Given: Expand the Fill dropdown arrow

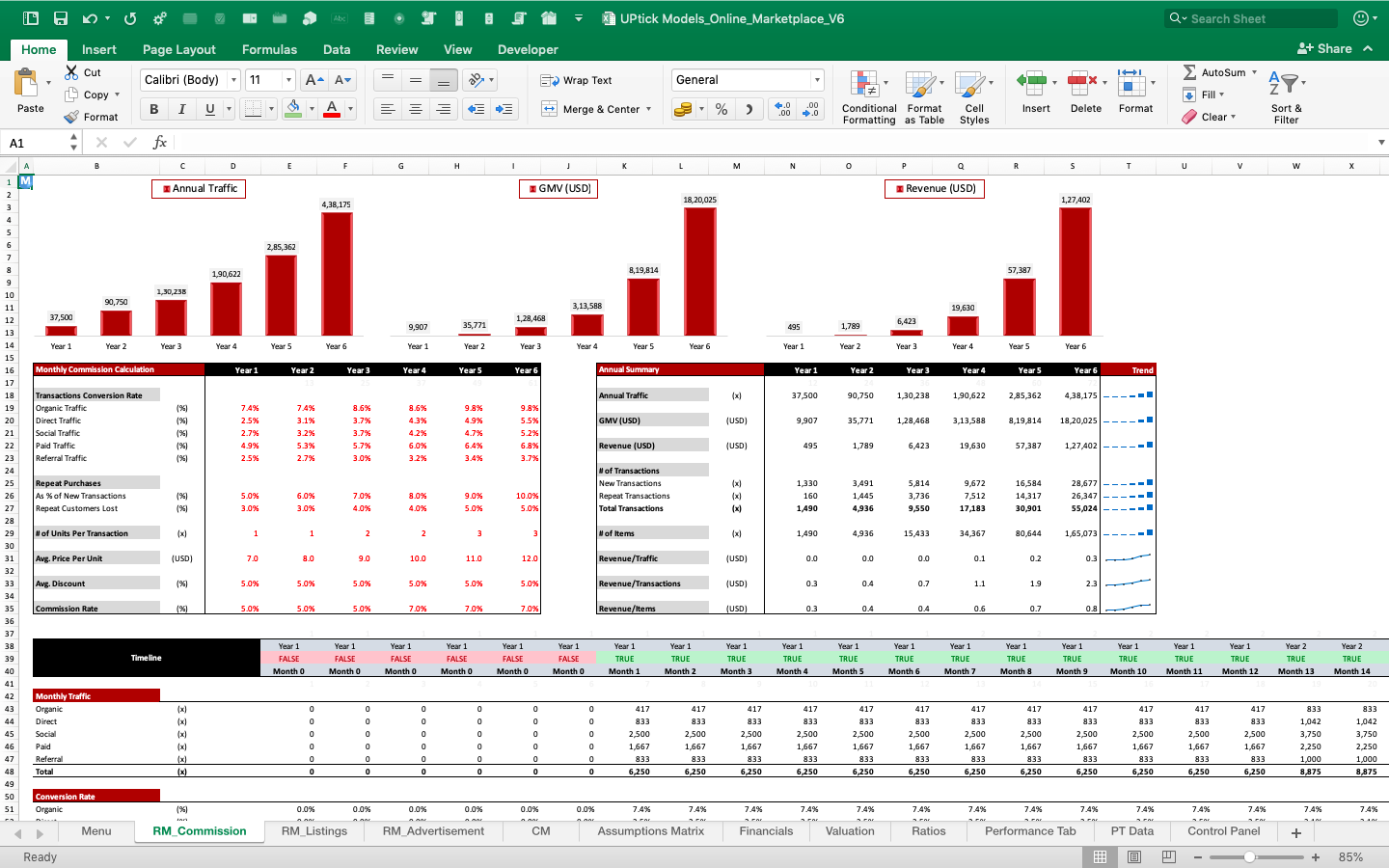Looking at the screenshot, I should pyautogui.click(x=1221, y=95).
